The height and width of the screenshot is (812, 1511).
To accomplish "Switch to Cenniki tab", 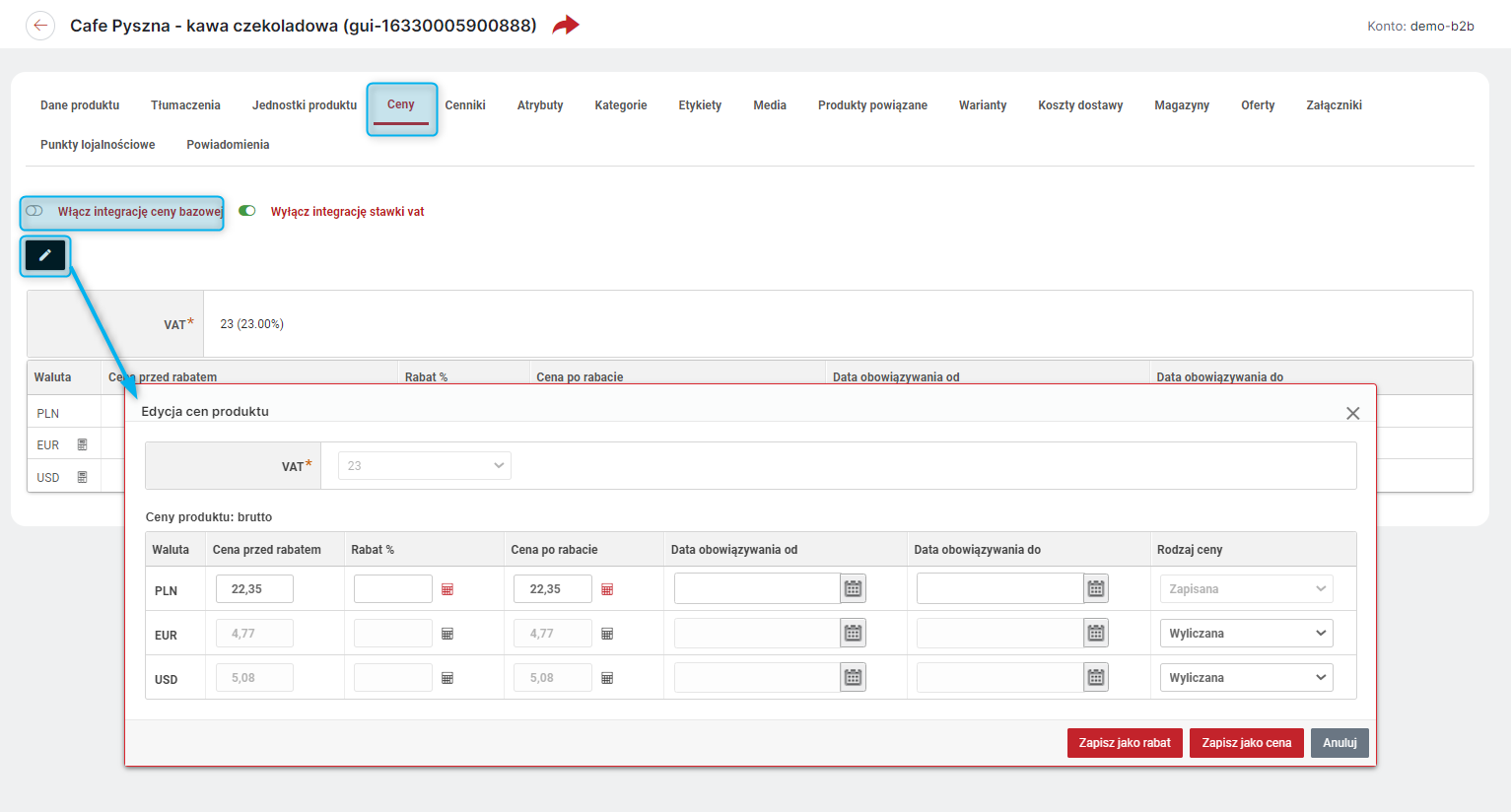I will pyautogui.click(x=465, y=105).
